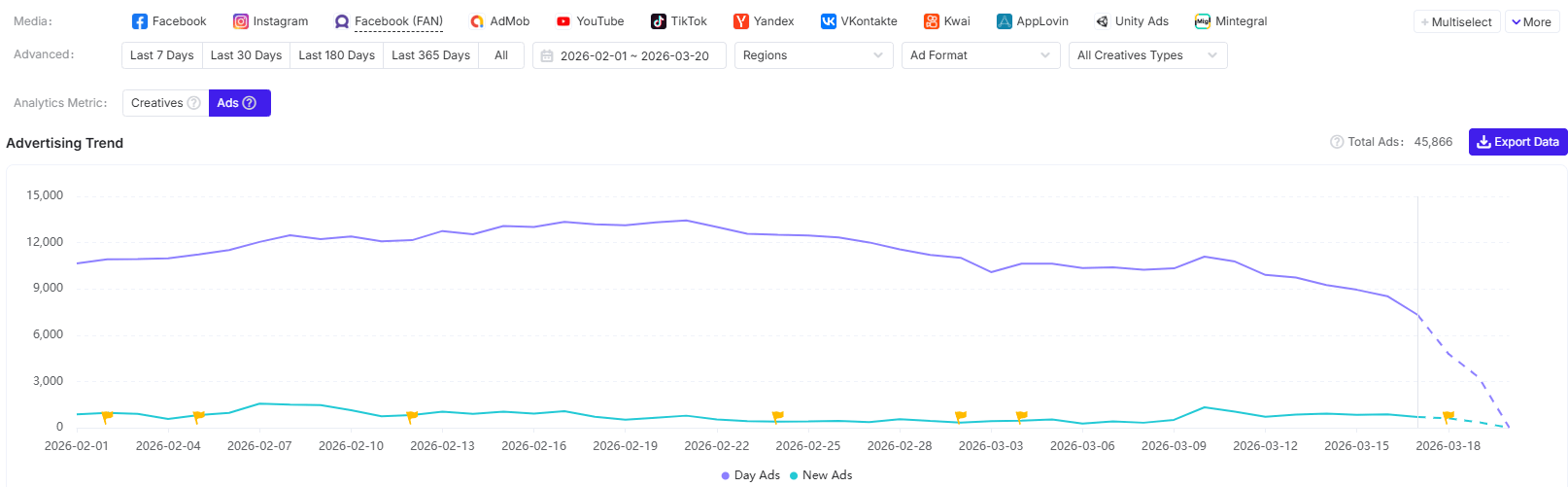Select the VKontakte media icon
This screenshot has width=1568, height=487.
[x=829, y=21]
